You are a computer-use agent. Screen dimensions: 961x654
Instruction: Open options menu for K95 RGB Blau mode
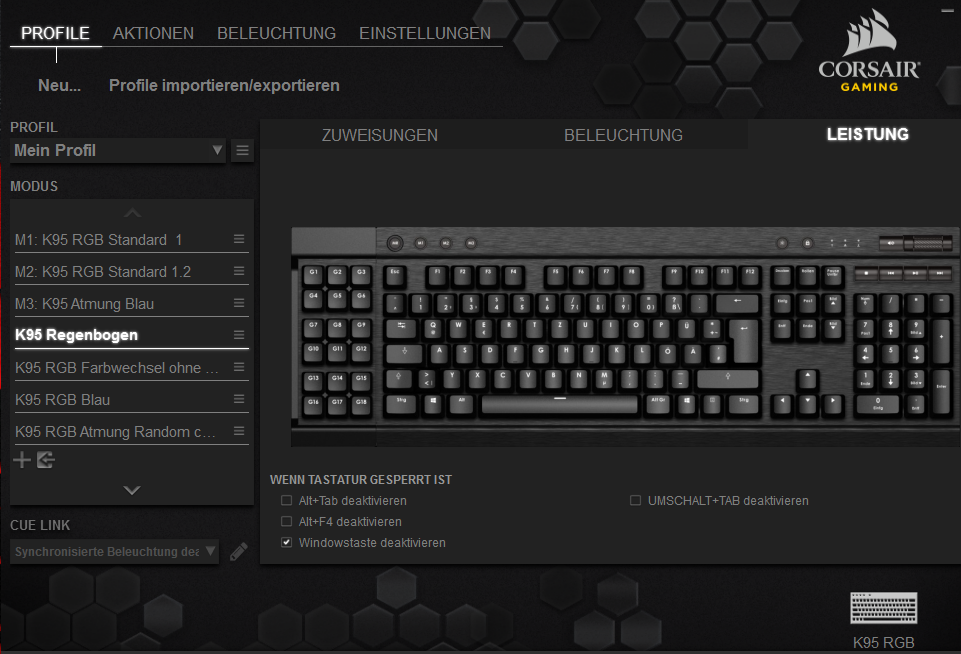coord(239,399)
